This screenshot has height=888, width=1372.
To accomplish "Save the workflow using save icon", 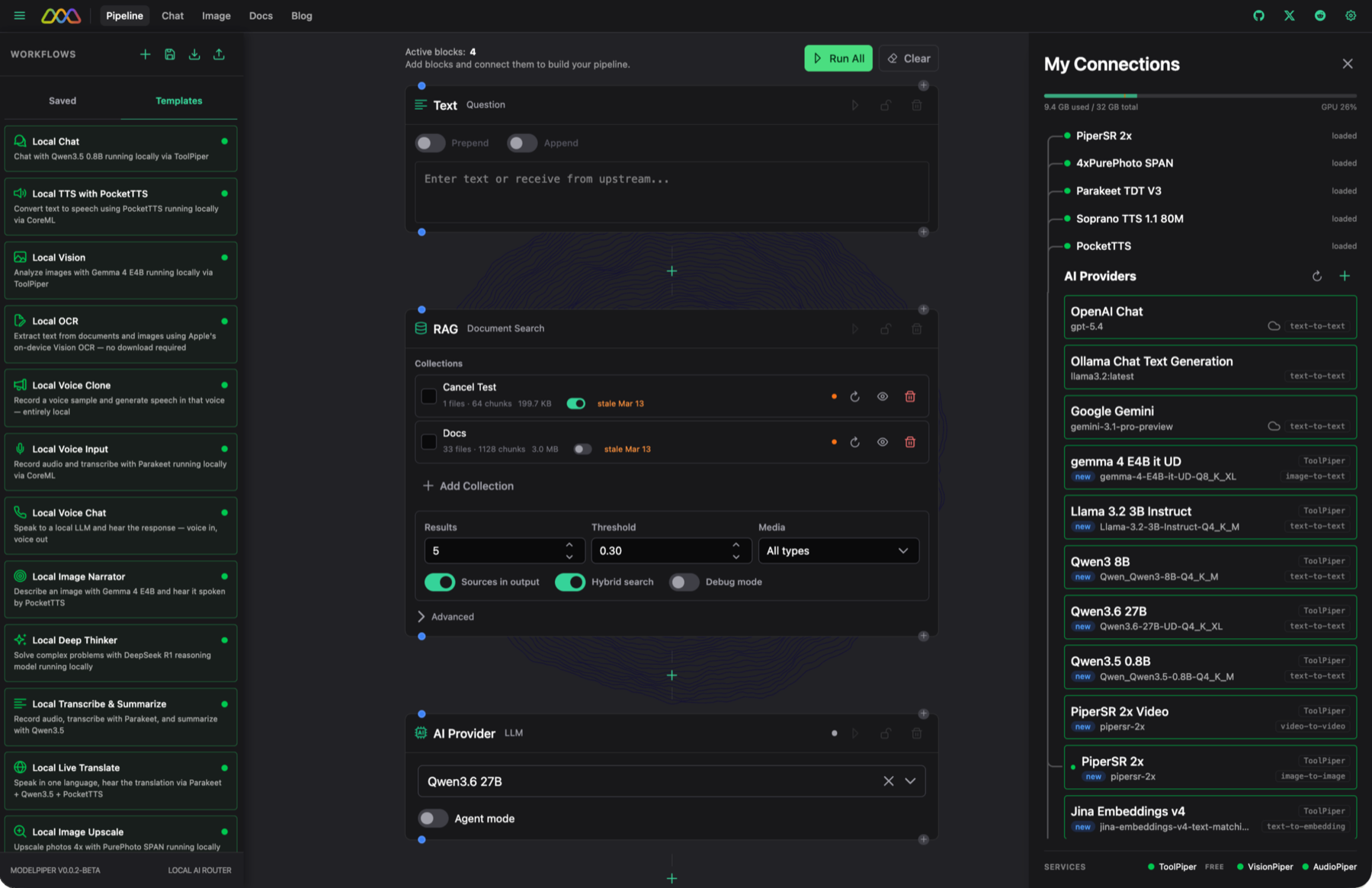I will tap(170, 54).
